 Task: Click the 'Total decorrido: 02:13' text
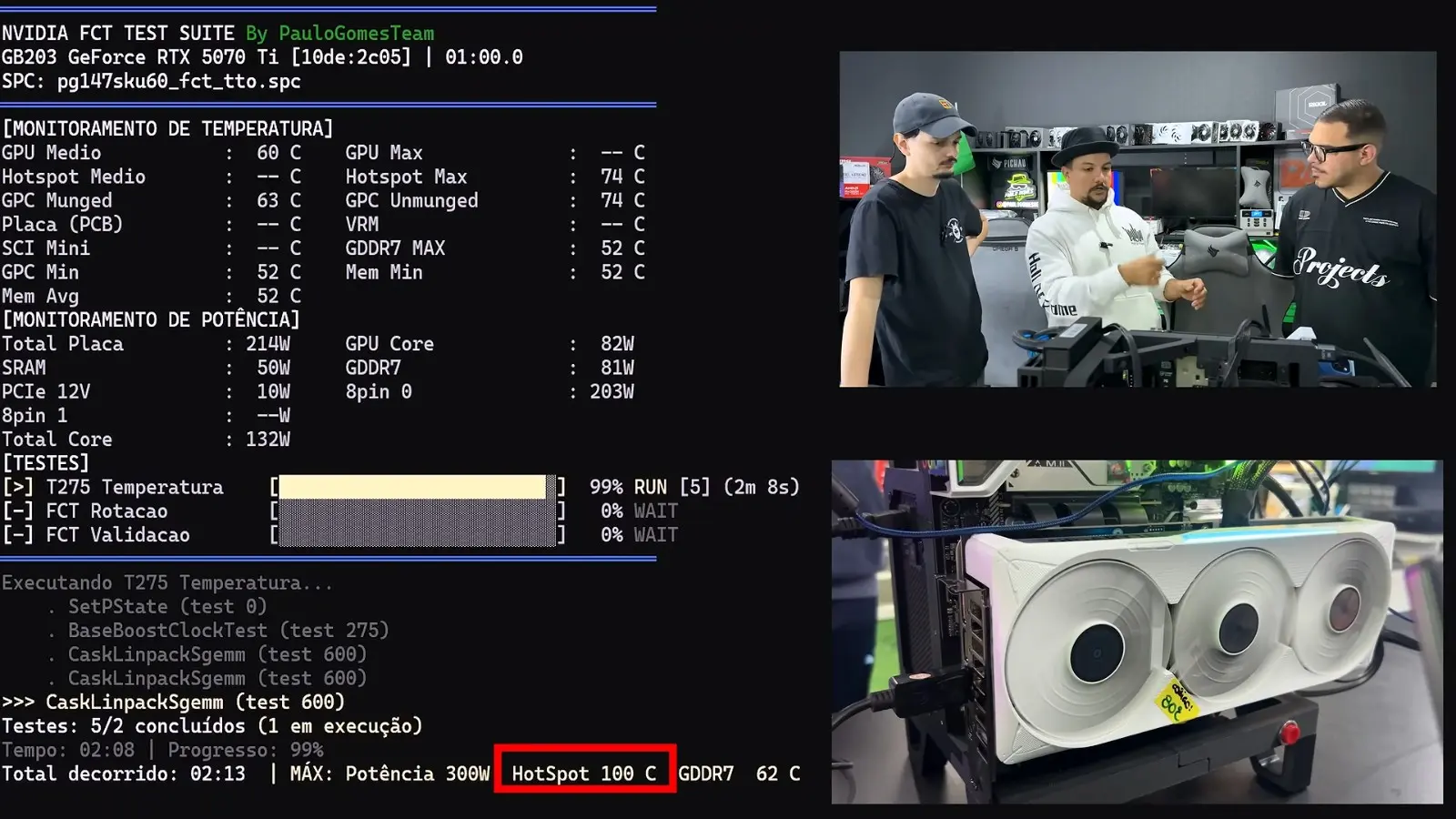point(124,773)
